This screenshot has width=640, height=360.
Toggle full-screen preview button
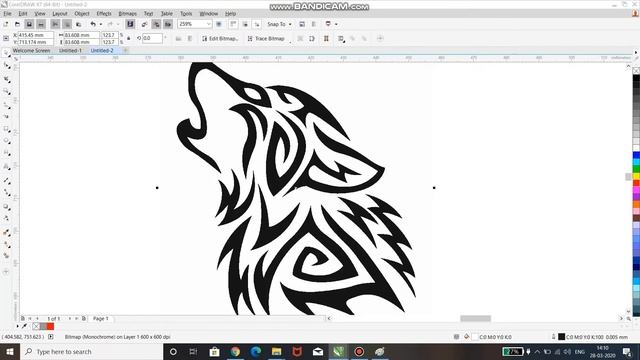coord(219,24)
